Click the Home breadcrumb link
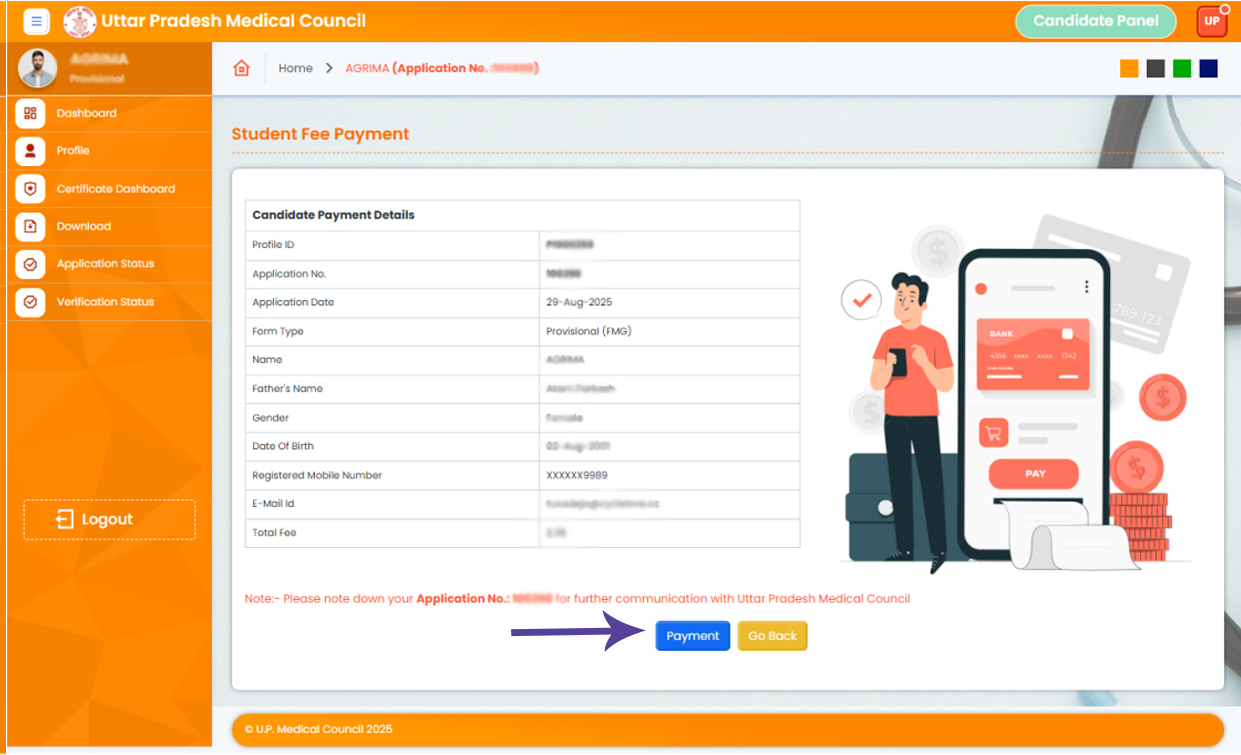Viewport: 1241px width, 755px height. click(295, 68)
